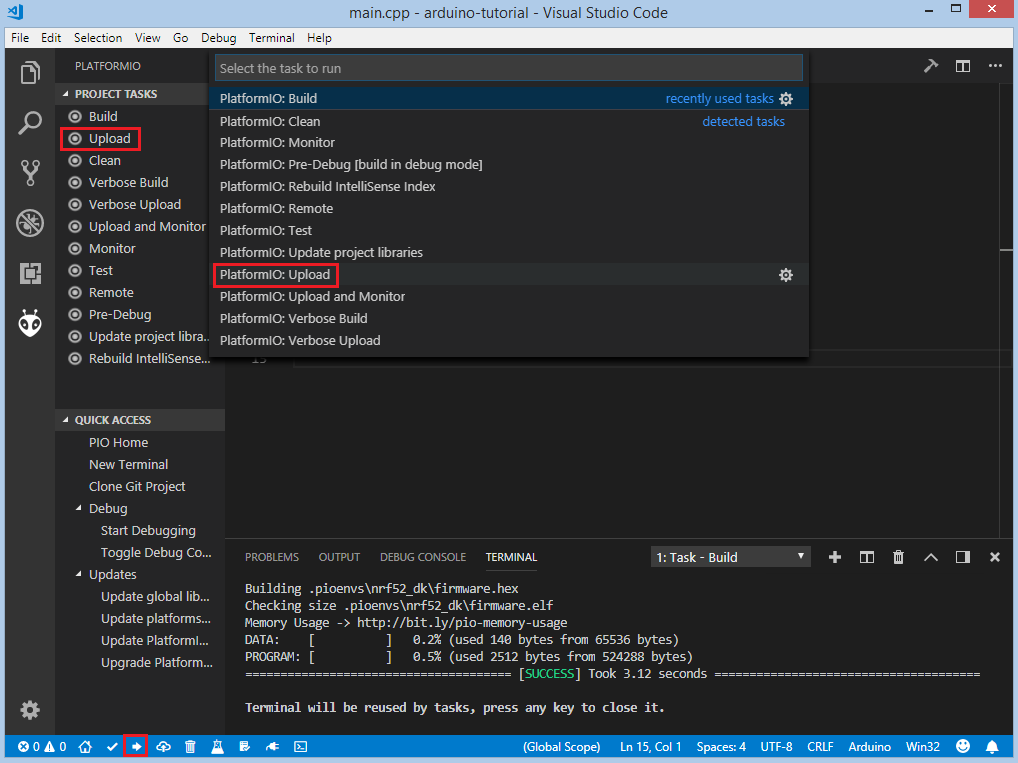This screenshot has width=1018, height=763.
Task: Open the Debug view in activity bar
Action: 30,223
